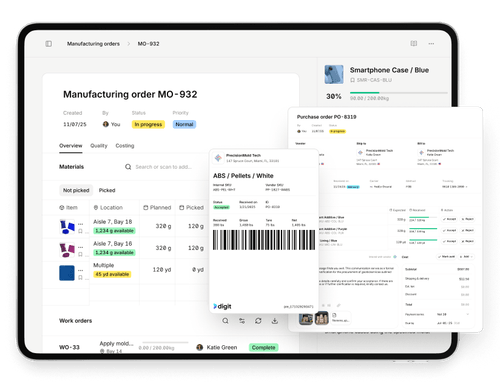500x384 pixels.
Task: Click the Item column header
Action: [68, 208]
